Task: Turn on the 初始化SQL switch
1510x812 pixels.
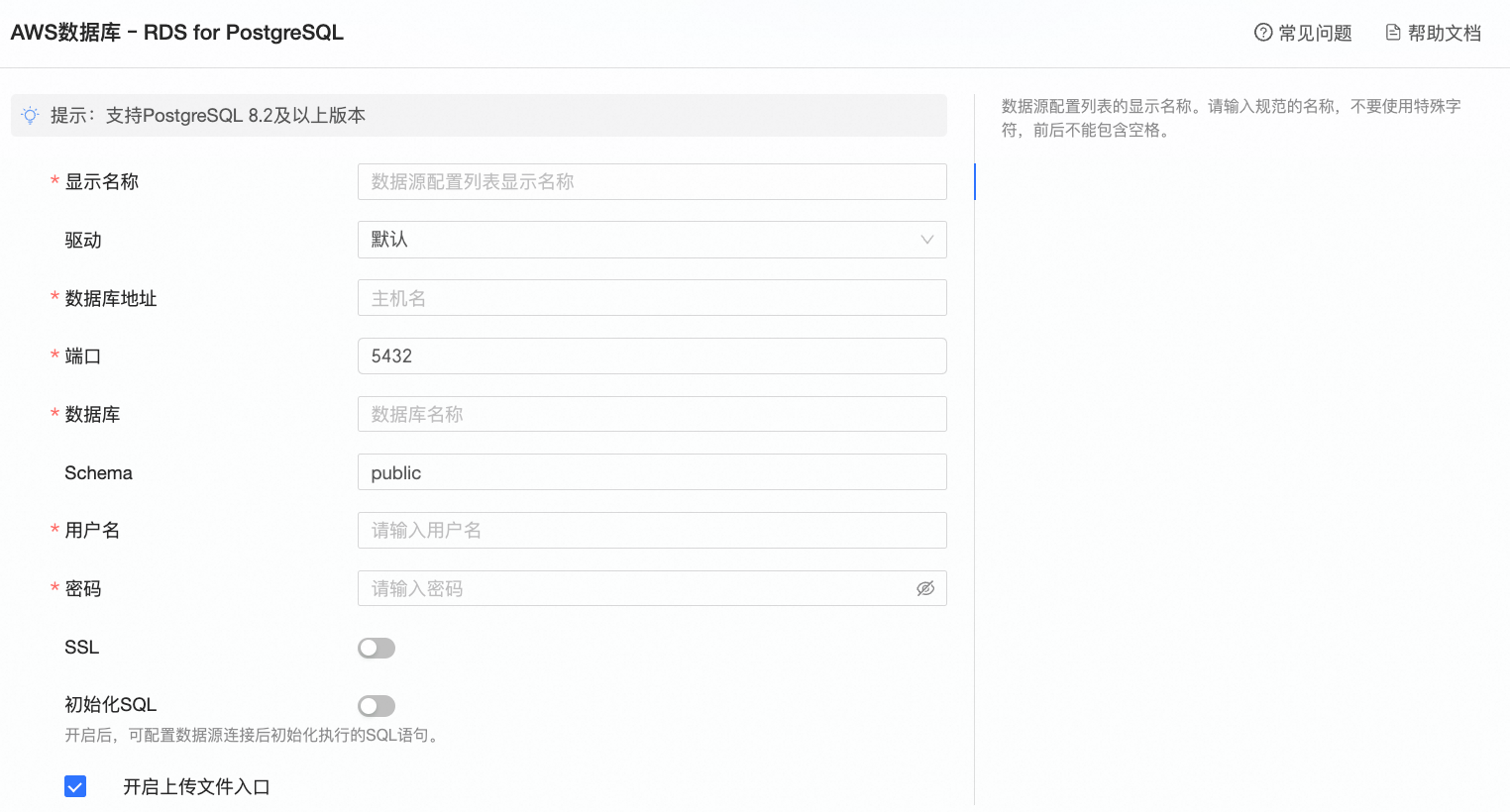Action: (377, 706)
